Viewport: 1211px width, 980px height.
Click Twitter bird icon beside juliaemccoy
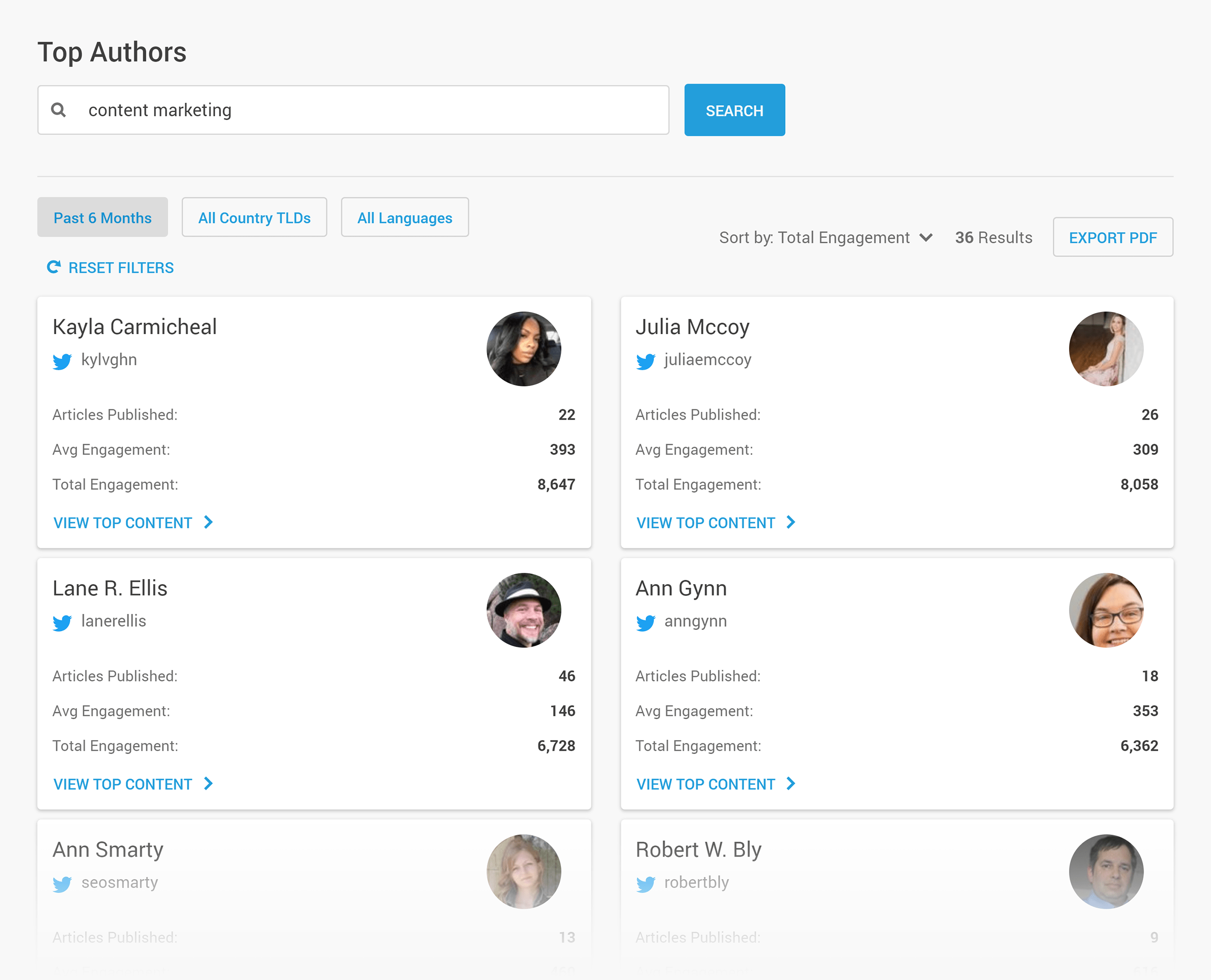pyautogui.click(x=645, y=361)
